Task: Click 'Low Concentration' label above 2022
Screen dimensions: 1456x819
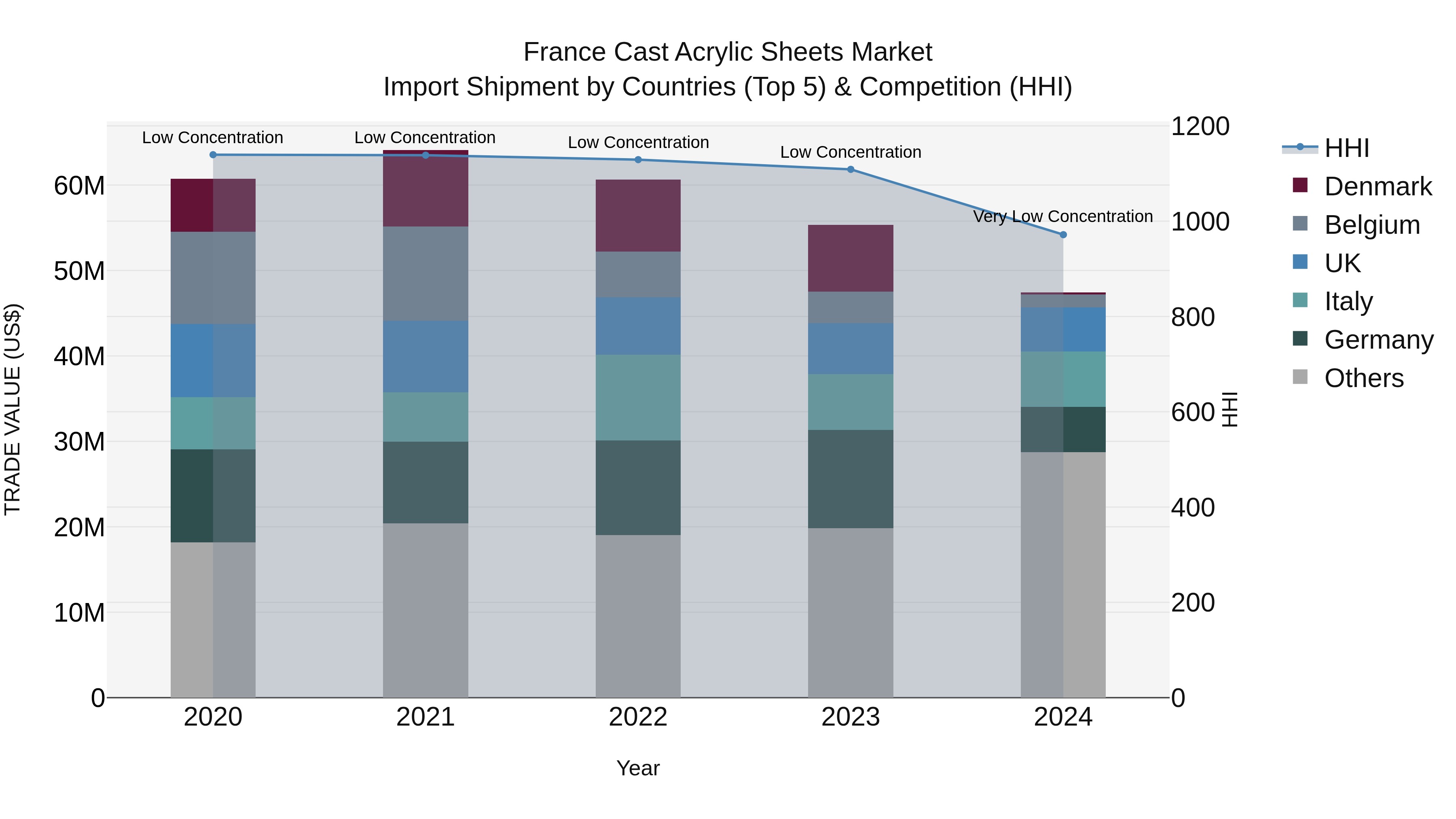Action: point(638,142)
